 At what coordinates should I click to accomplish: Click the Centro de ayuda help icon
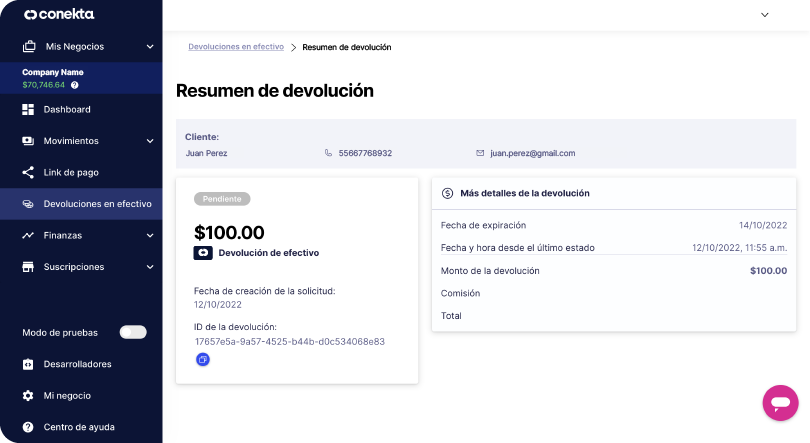pyautogui.click(x=28, y=427)
